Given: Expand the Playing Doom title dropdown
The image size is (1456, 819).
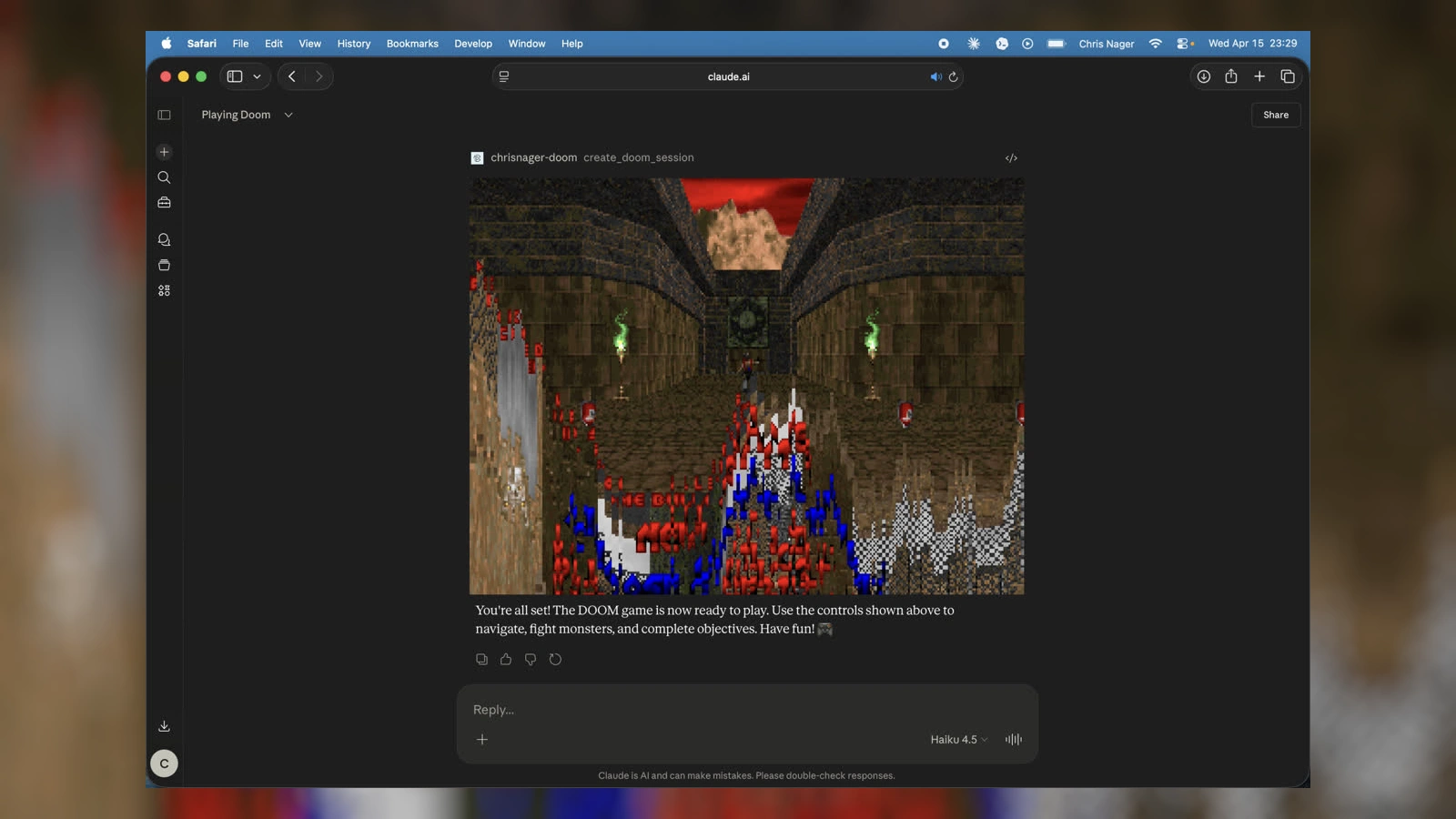Looking at the screenshot, I should click(x=288, y=115).
